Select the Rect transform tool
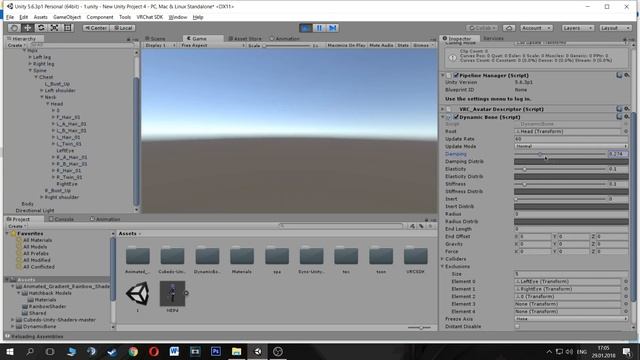640x360 pixels. (68, 28)
